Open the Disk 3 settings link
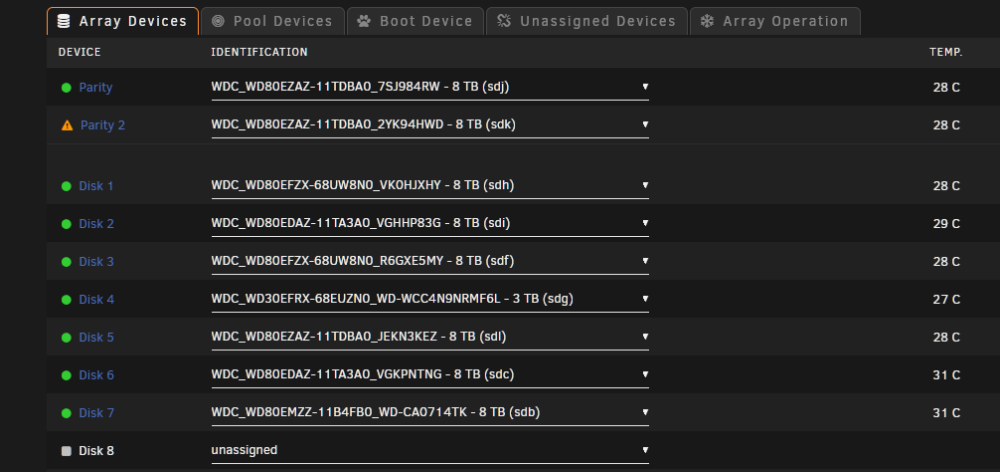This screenshot has height=472, width=1000. click(96, 262)
